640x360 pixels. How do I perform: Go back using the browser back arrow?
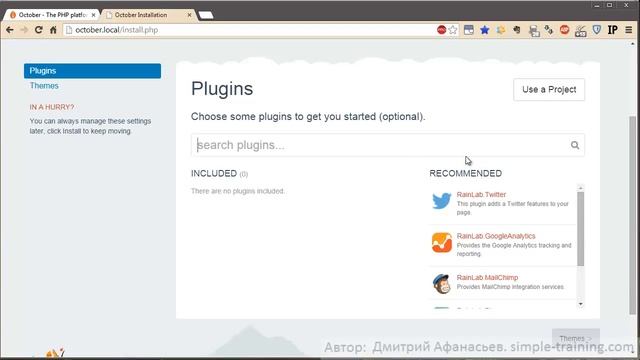10,30
